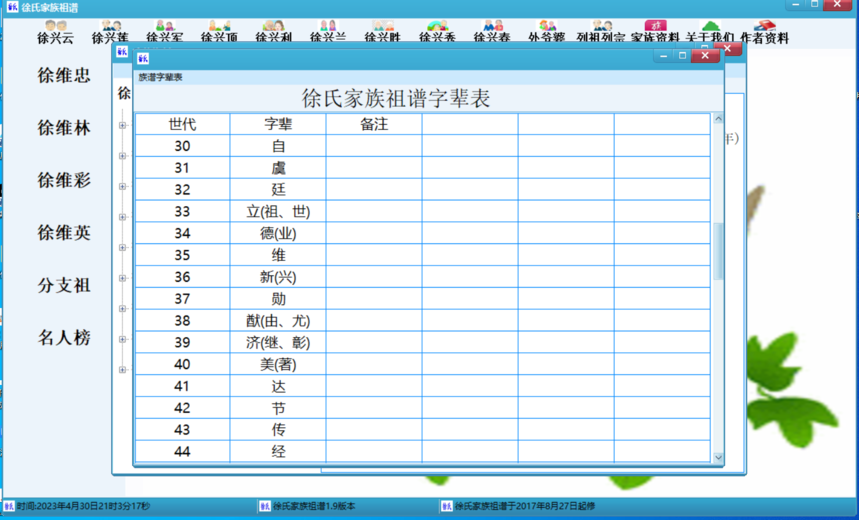Open 名人榜 from the left sidebar

tap(64, 338)
